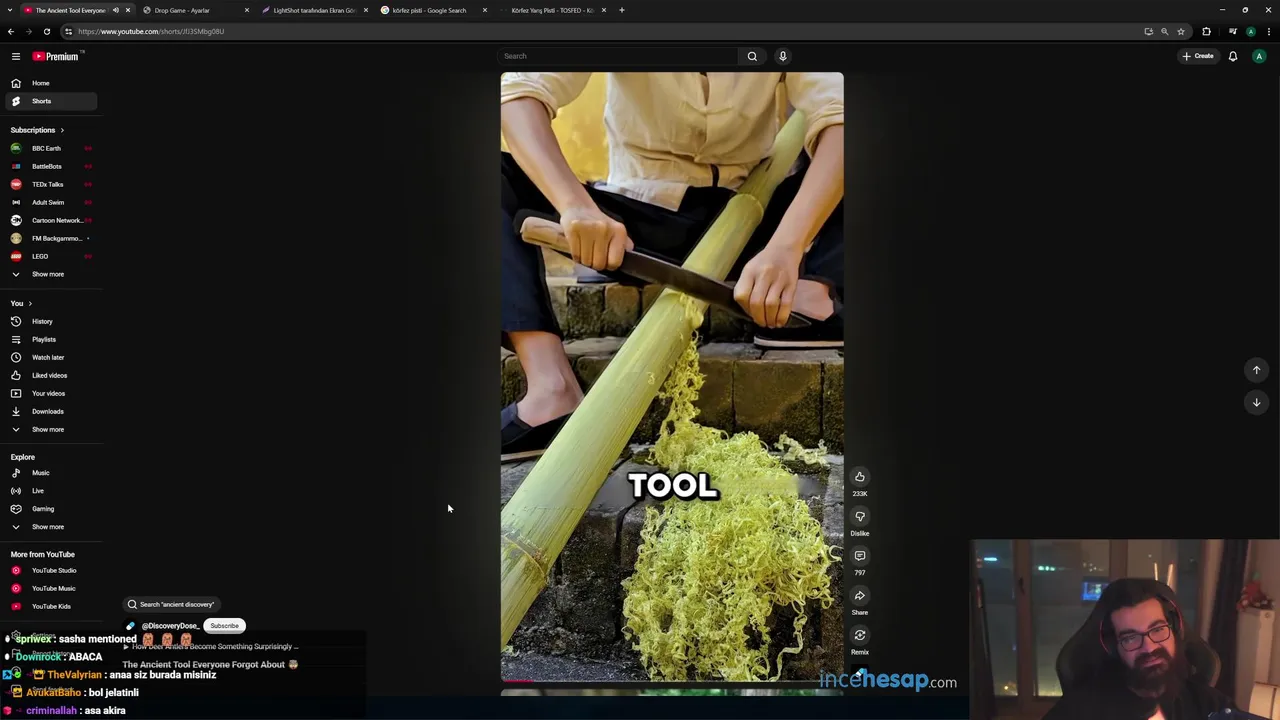Expand the You section chevron
This screenshot has width=1280, height=720.
(30, 303)
